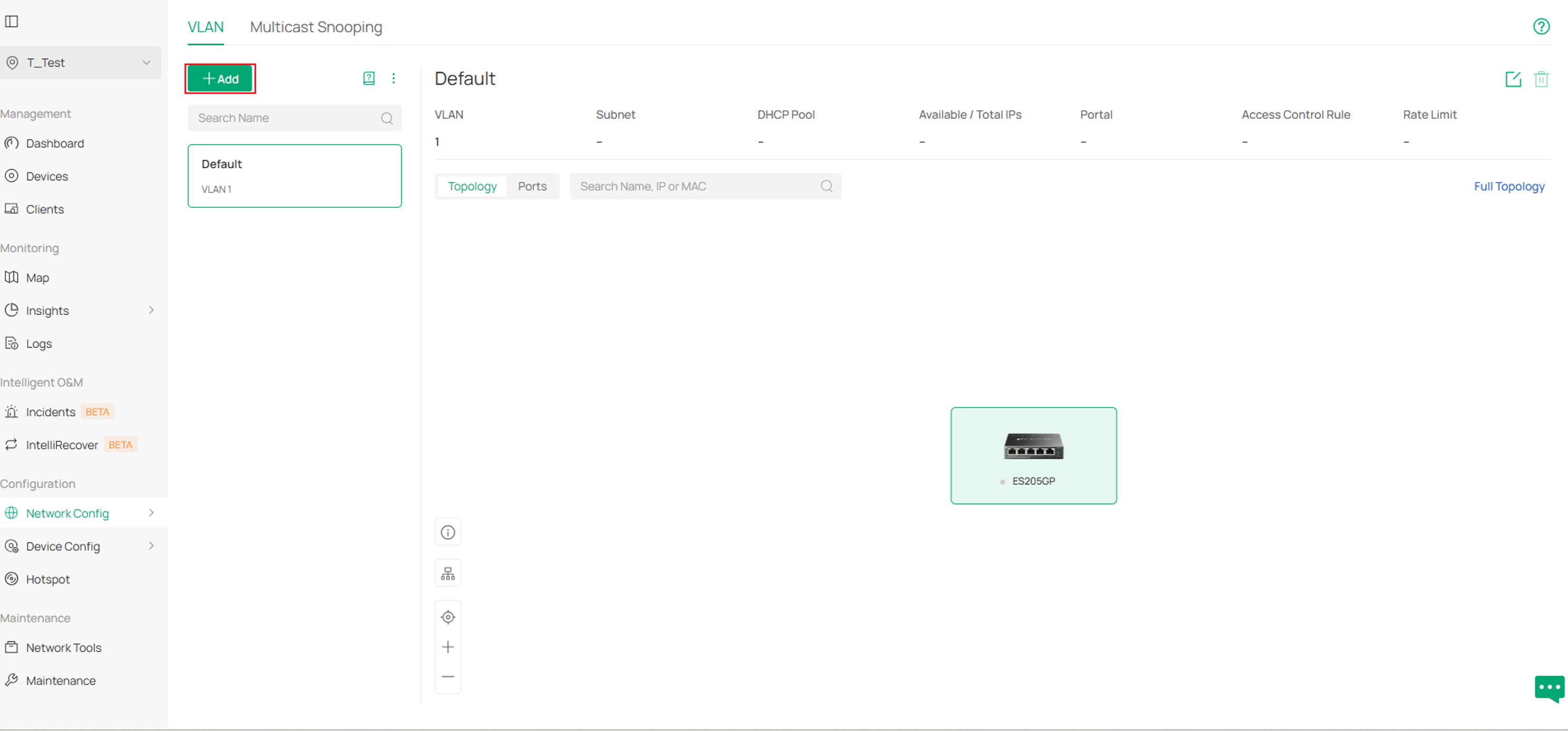Click the Dashboard gauge icon
The height and width of the screenshot is (731, 1568).
pyautogui.click(x=12, y=143)
